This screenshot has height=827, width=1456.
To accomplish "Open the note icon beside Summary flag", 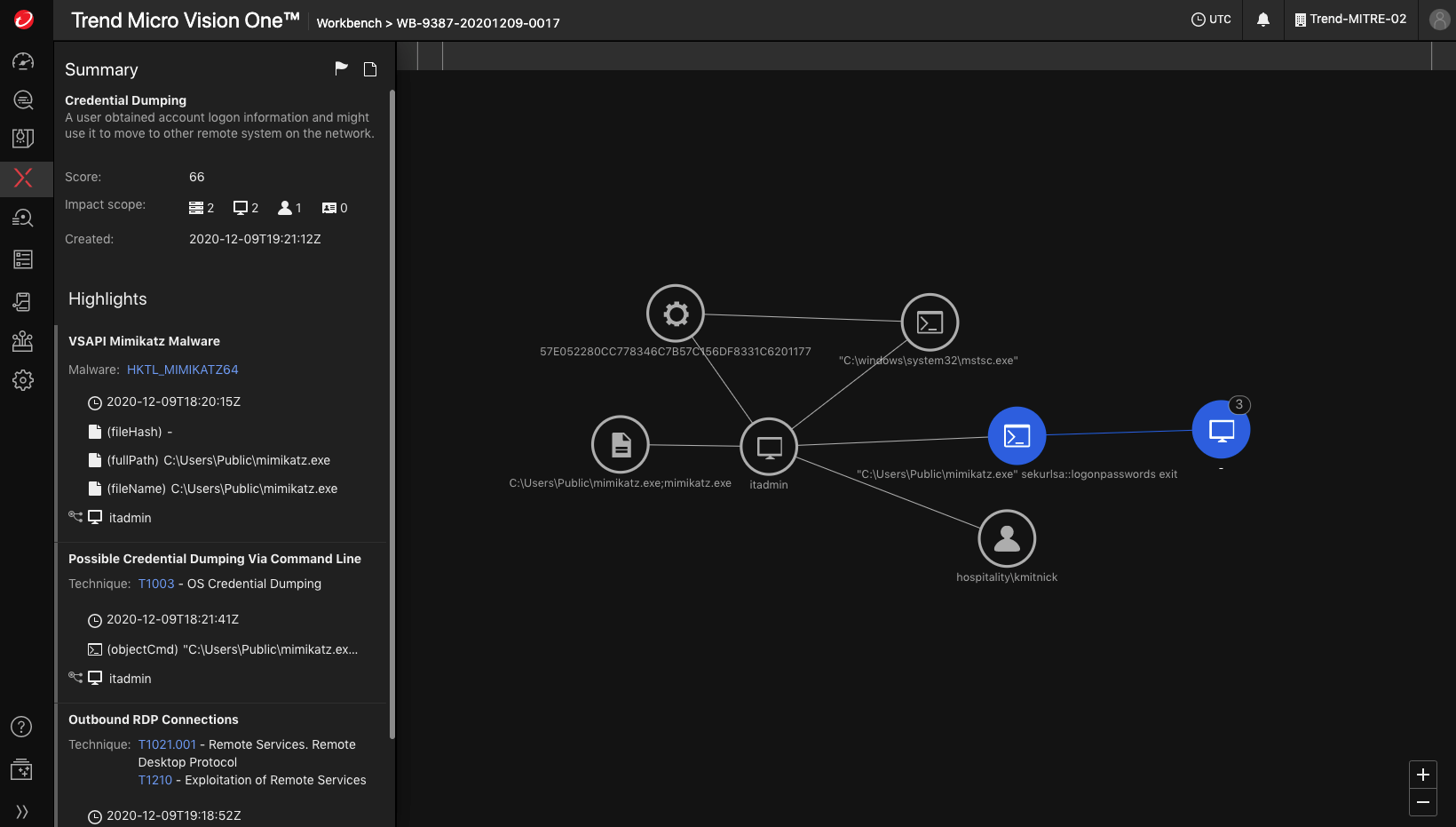I will coord(370,69).
